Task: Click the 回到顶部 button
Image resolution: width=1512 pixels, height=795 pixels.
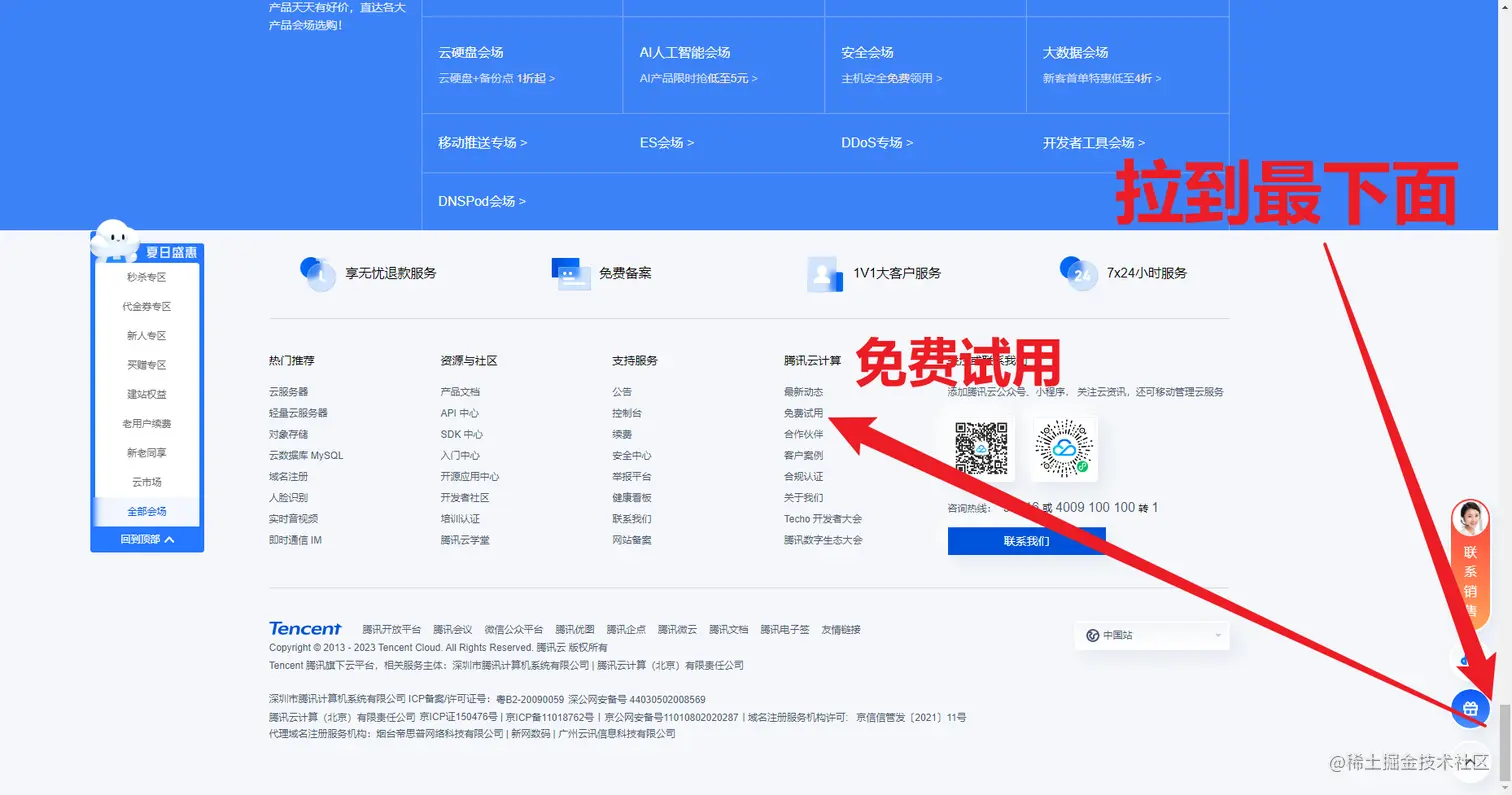Action: (147, 539)
